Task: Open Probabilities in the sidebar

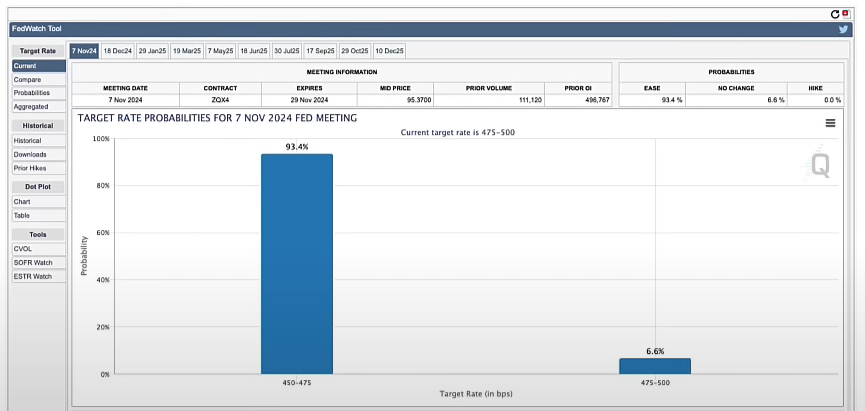Action: [x=39, y=93]
